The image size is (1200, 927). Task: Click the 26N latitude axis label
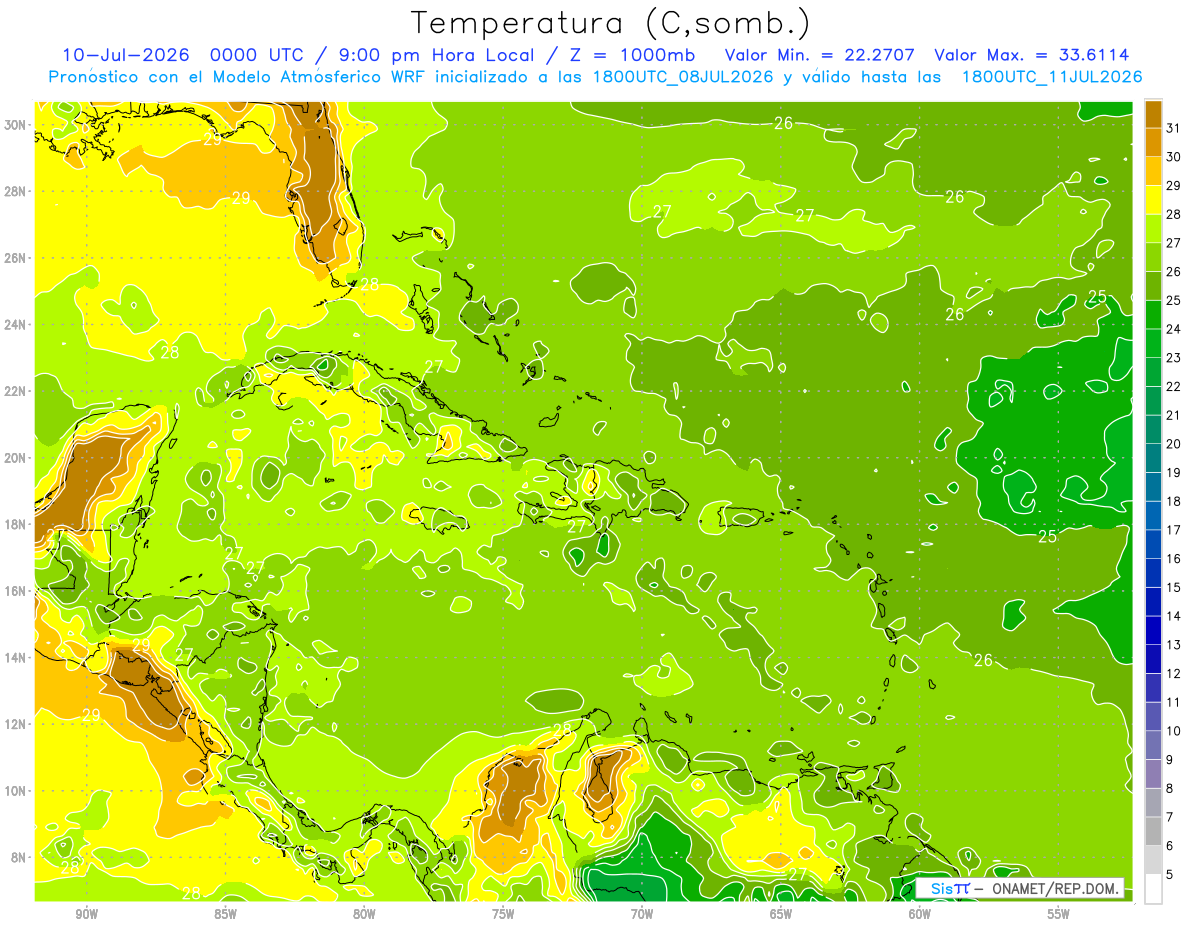(15, 258)
